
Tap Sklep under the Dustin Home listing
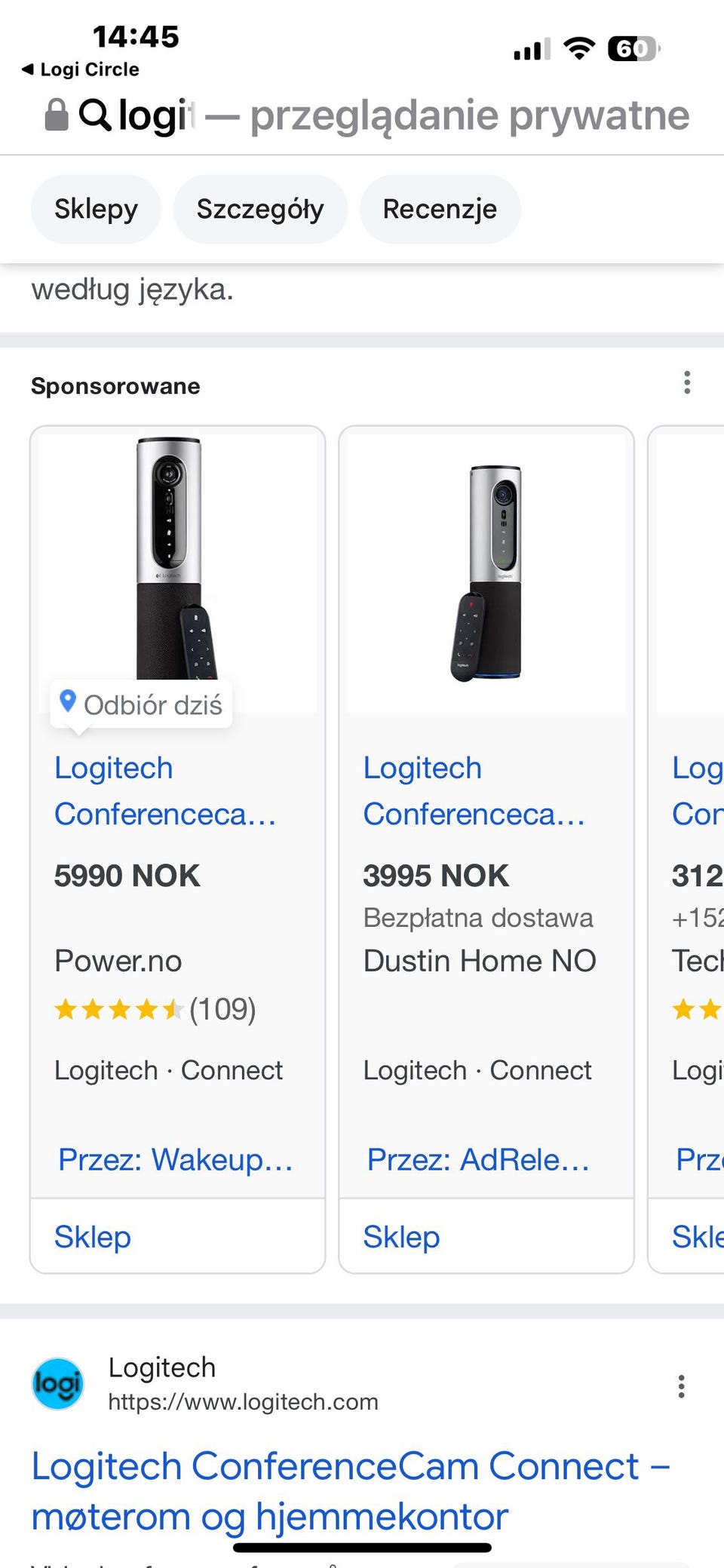point(401,1237)
